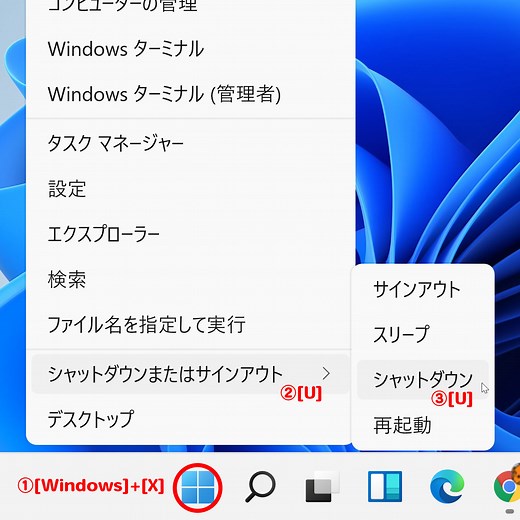Open Task View on the taskbar

322,487
